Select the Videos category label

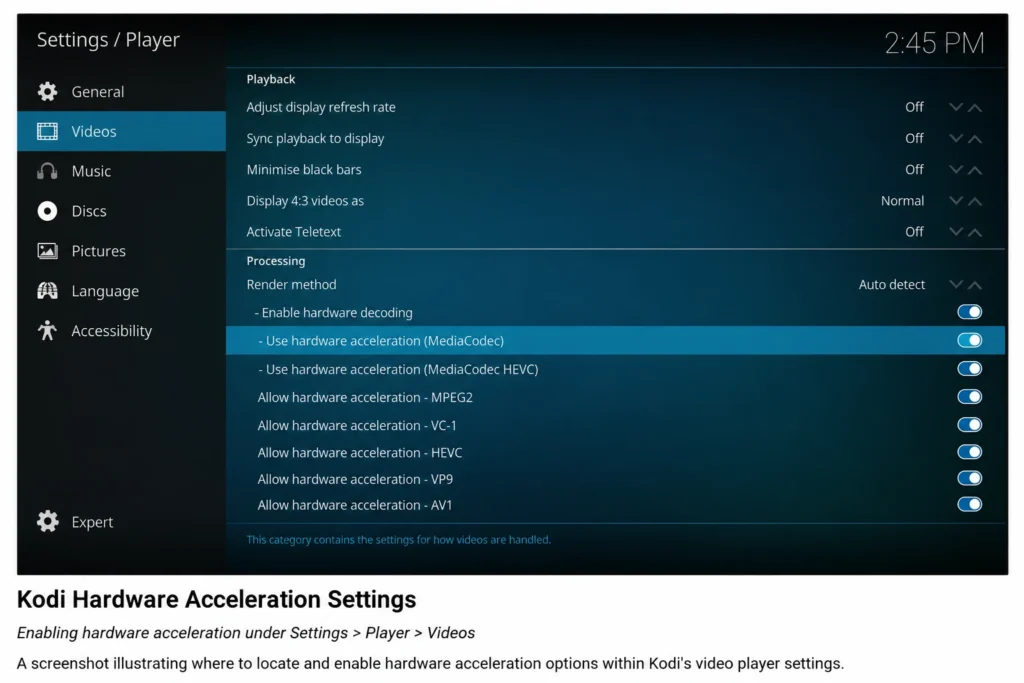94,131
